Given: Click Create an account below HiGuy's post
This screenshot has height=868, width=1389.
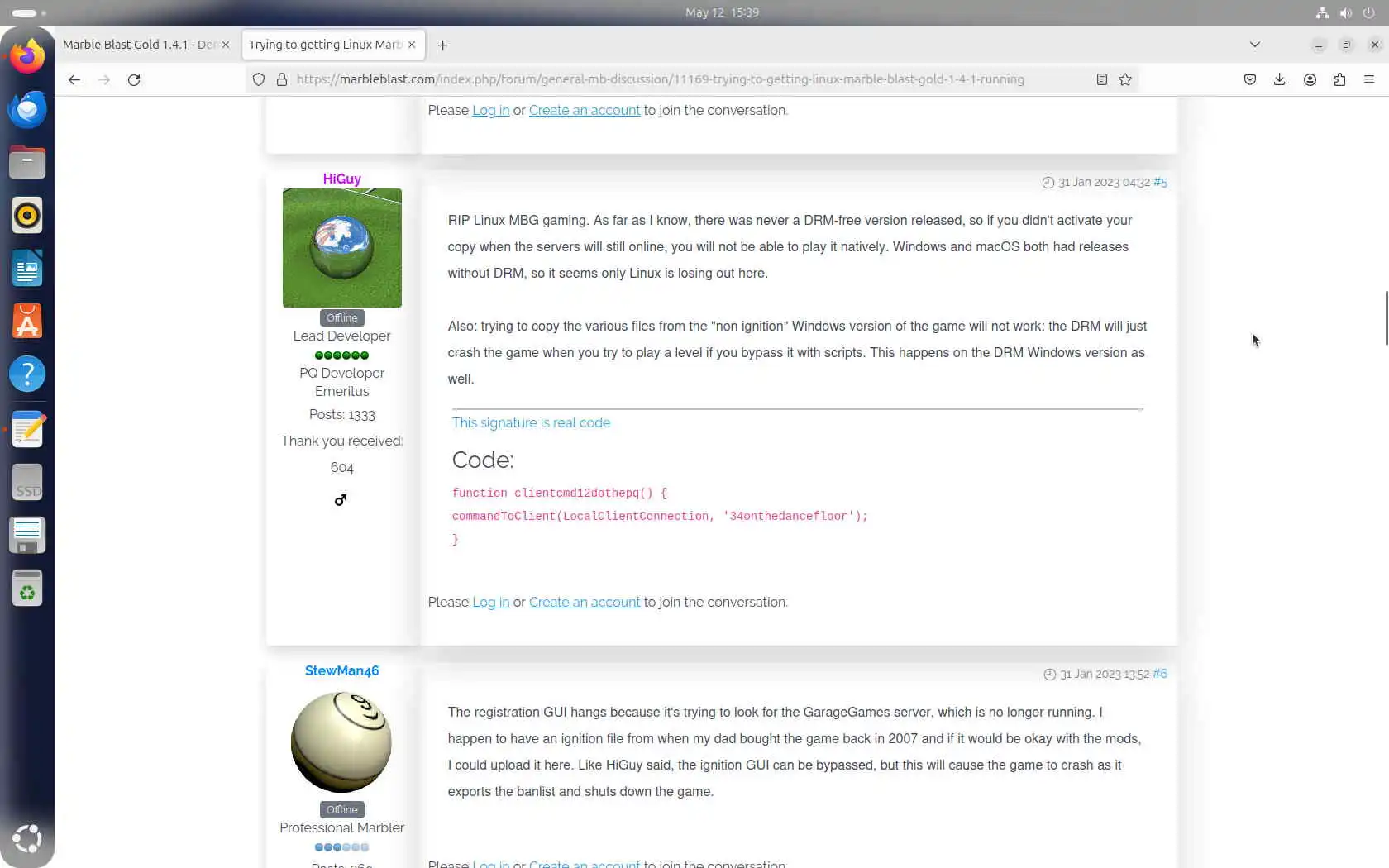Looking at the screenshot, I should pos(585,603).
